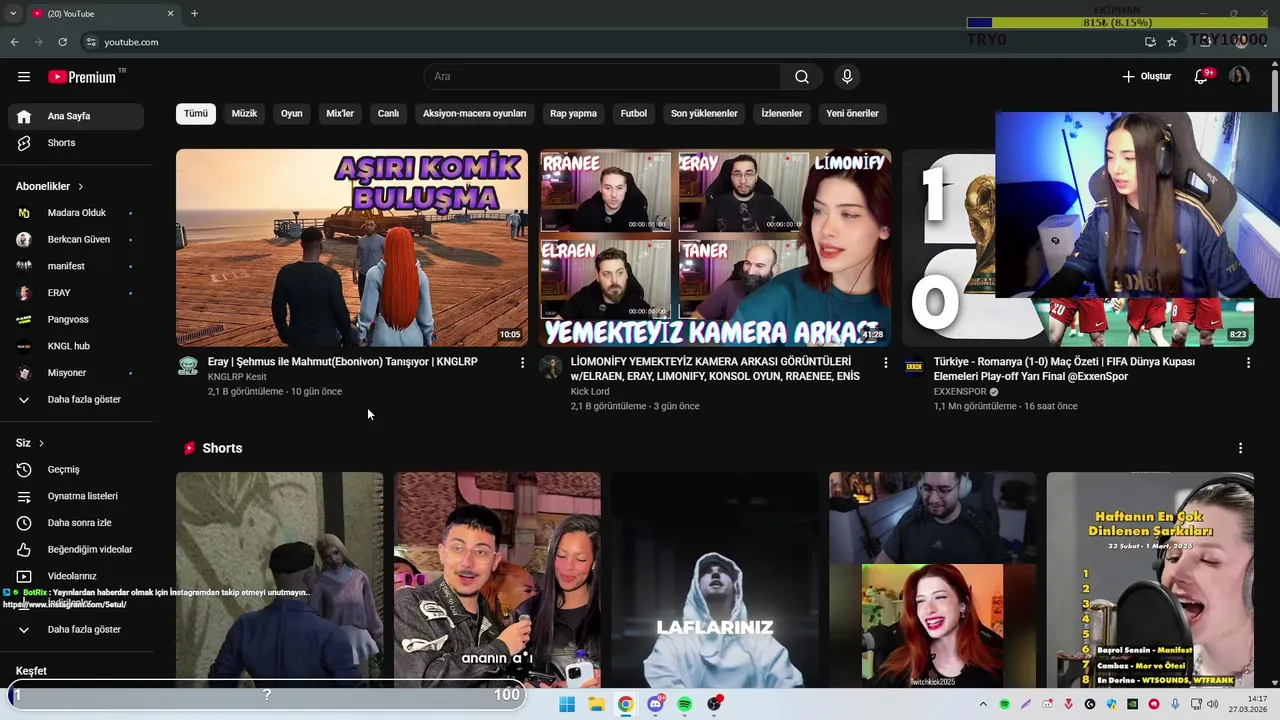The width and height of the screenshot is (1280, 720).
Task: Show hidden system tray icons
Action: point(983,704)
